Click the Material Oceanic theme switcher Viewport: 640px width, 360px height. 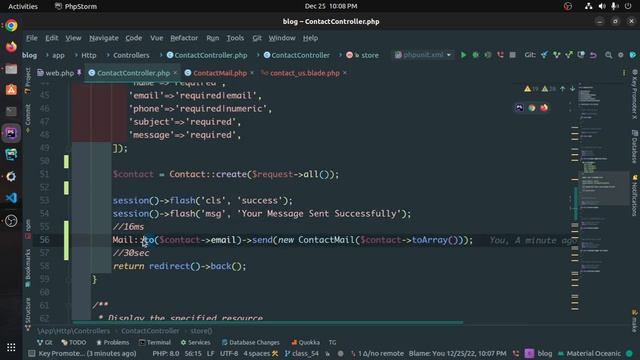click(x=589, y=353)
